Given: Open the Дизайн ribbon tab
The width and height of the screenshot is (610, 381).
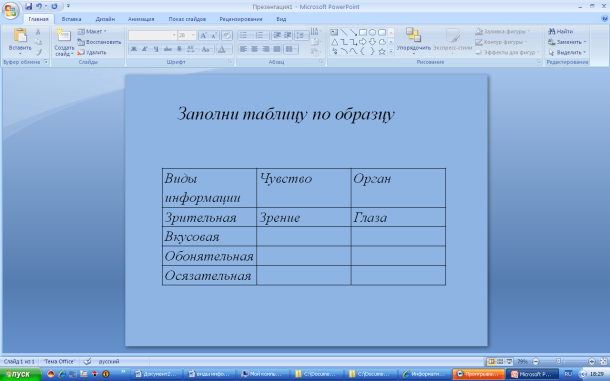Looking at the screenshot, I should pos(105,19).
